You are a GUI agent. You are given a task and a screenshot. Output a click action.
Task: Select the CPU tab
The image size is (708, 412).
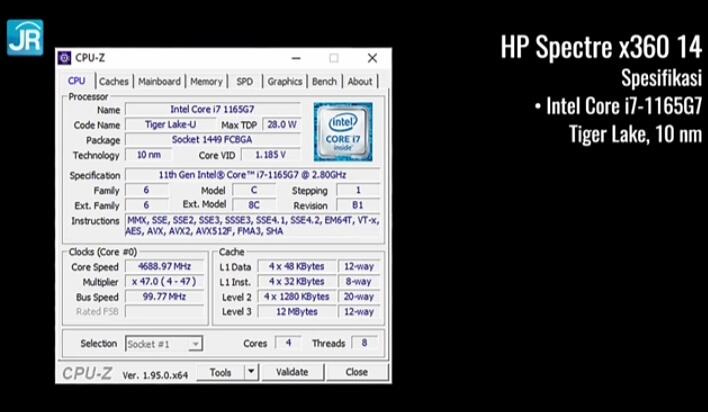[77, 81]
